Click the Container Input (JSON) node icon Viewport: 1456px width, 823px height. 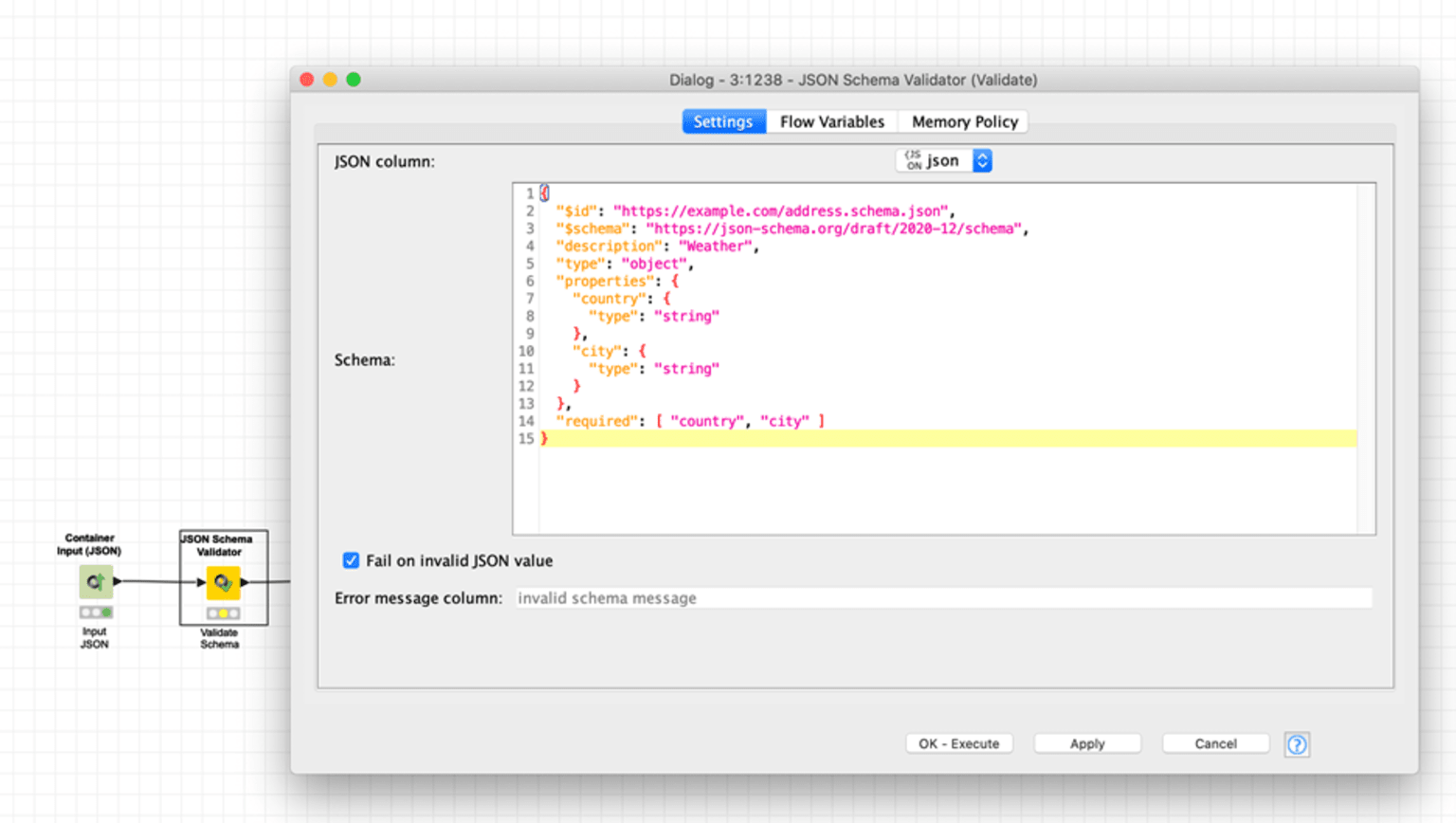coord(96,581)
